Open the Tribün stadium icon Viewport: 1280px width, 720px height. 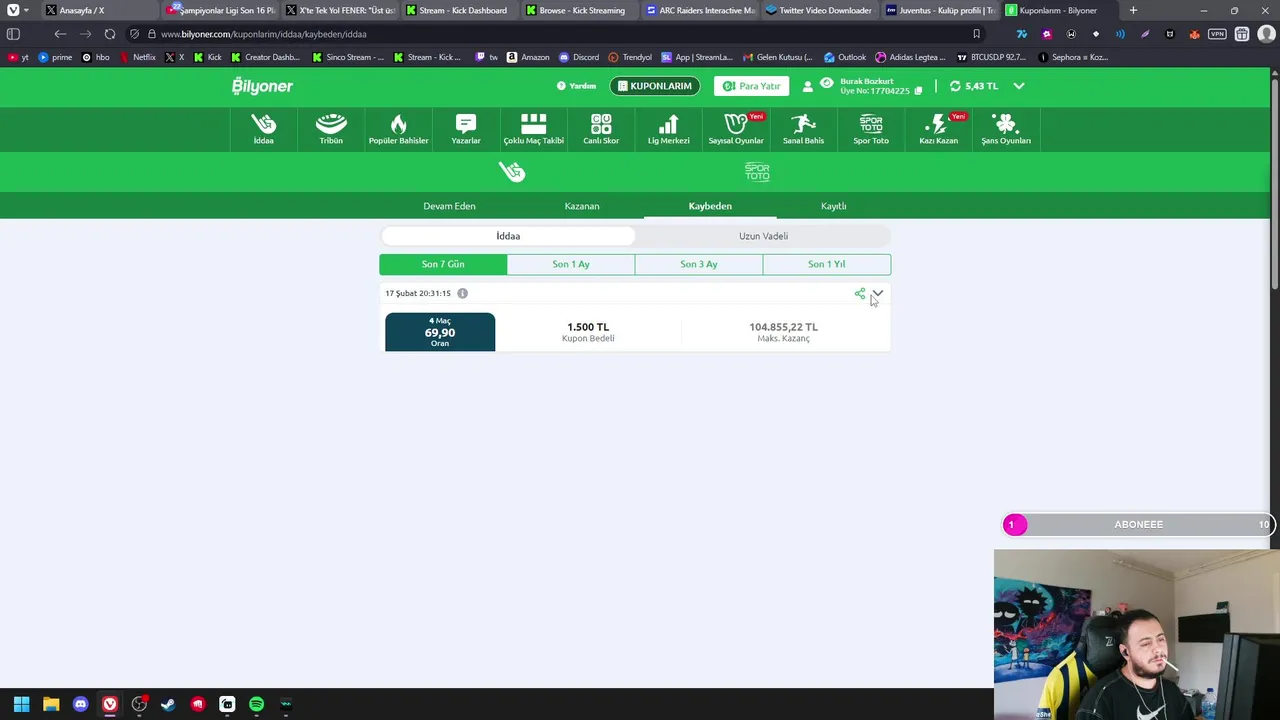coord(331,129)
